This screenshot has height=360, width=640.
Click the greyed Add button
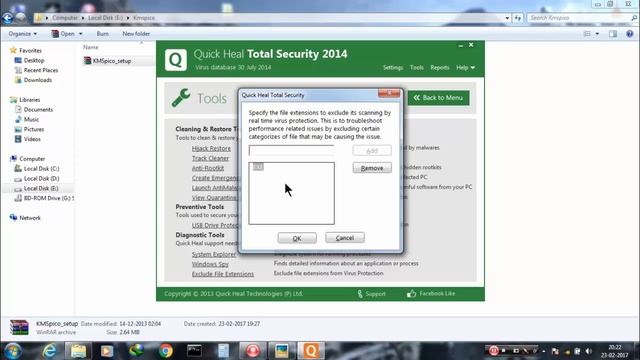372,151
